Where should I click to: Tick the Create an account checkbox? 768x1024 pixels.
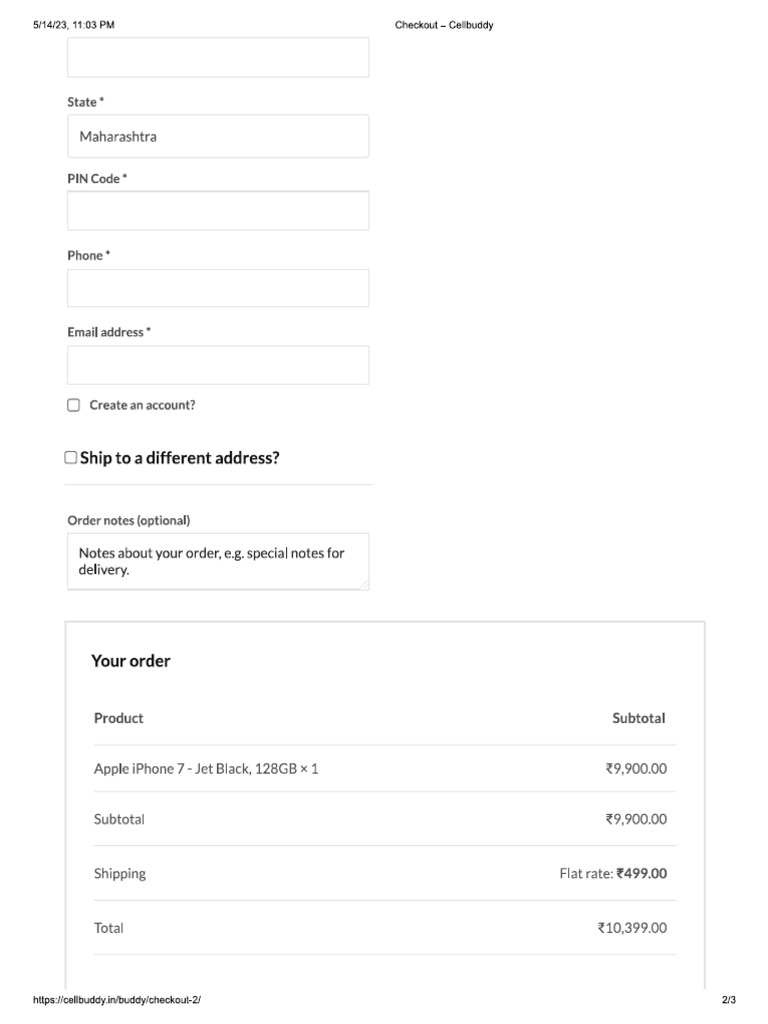click(x=73, y=405)
